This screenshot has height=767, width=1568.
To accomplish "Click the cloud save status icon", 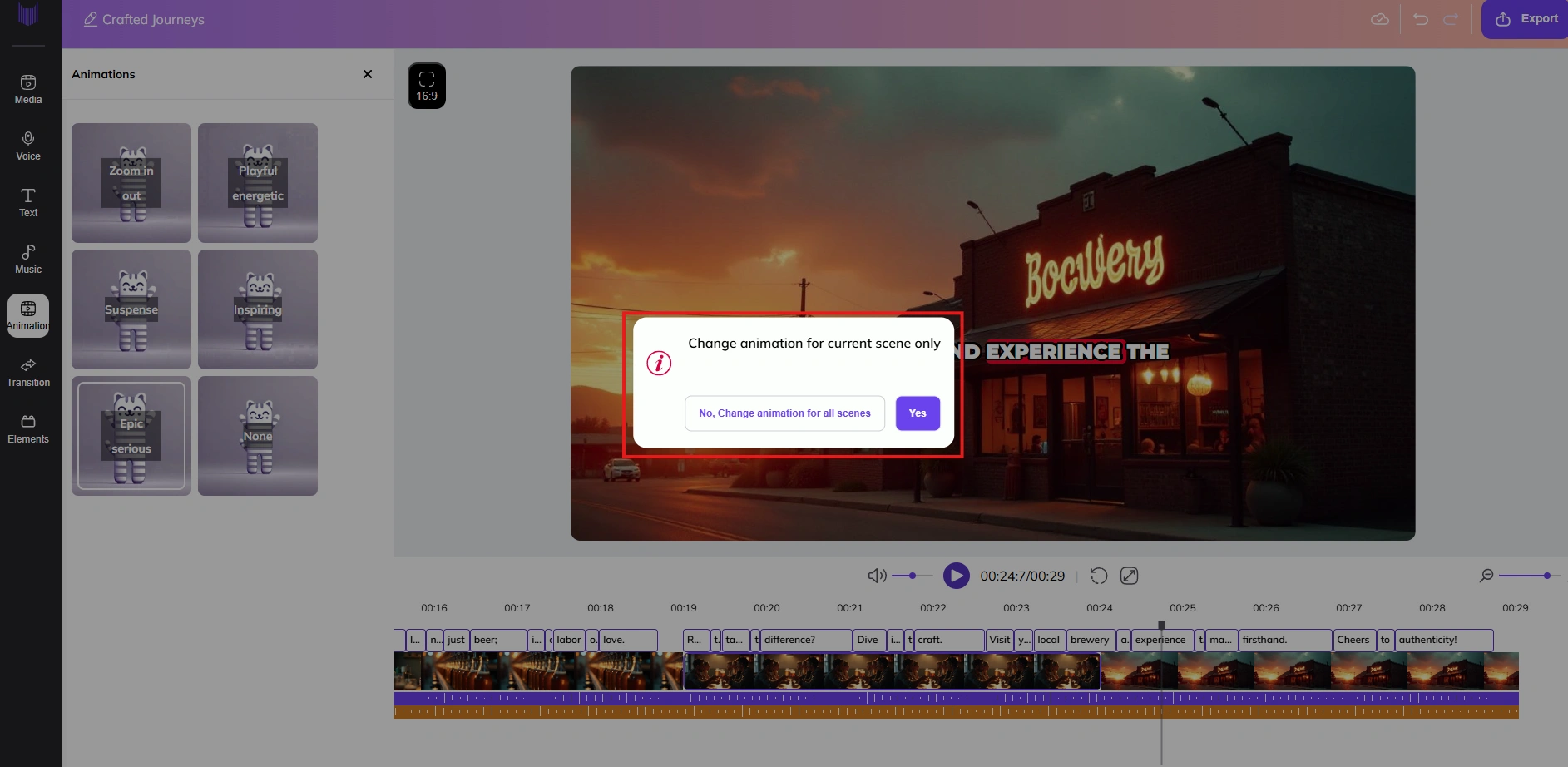I will [x=1380, y=19].
